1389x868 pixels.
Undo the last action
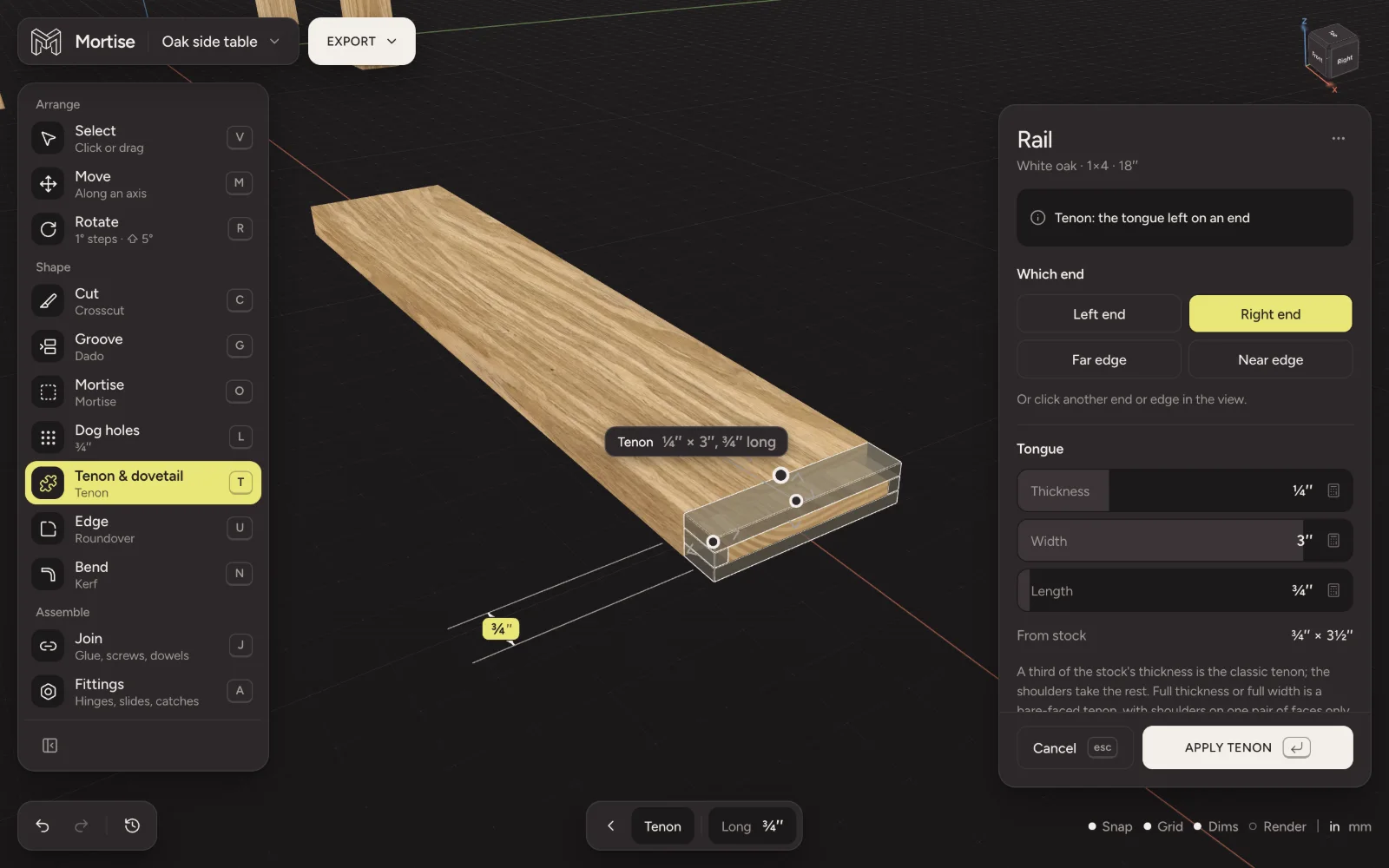click(x=43, y=825)
